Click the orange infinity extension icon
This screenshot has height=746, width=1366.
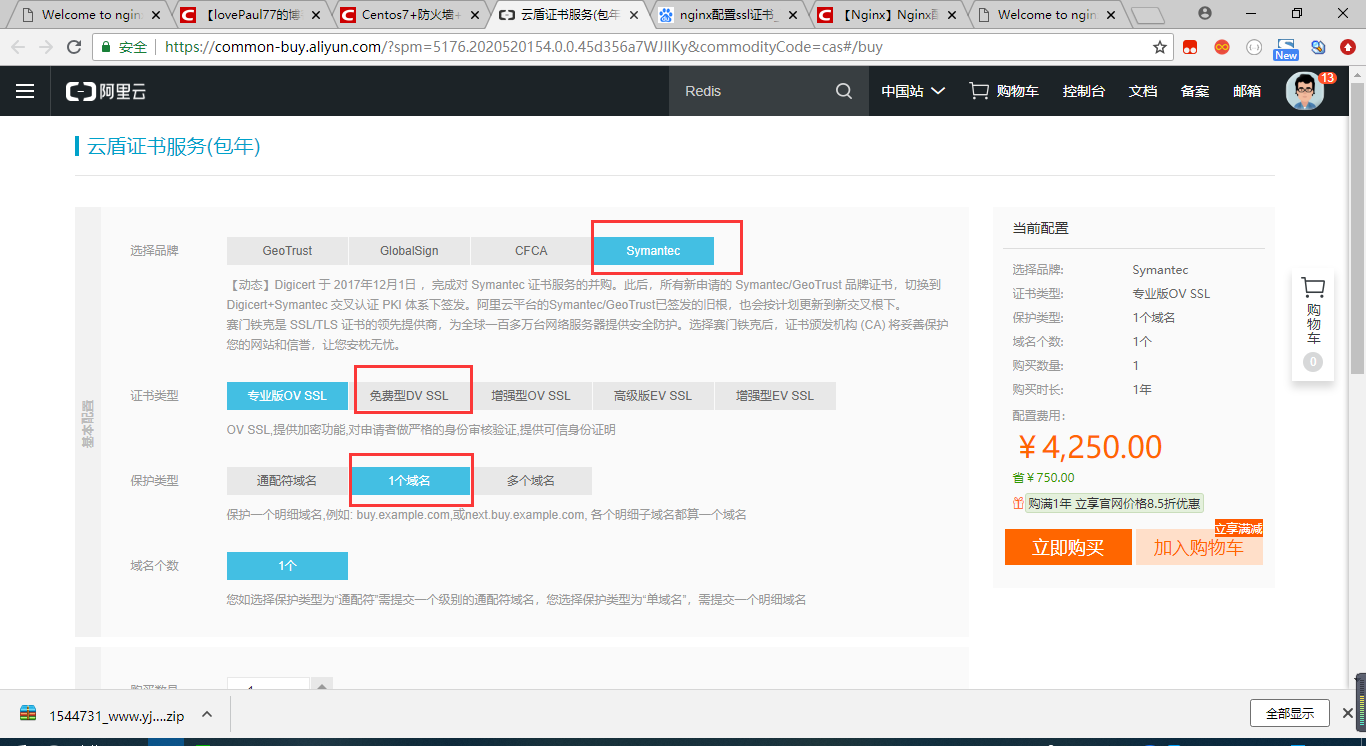tap(1222, 47)
